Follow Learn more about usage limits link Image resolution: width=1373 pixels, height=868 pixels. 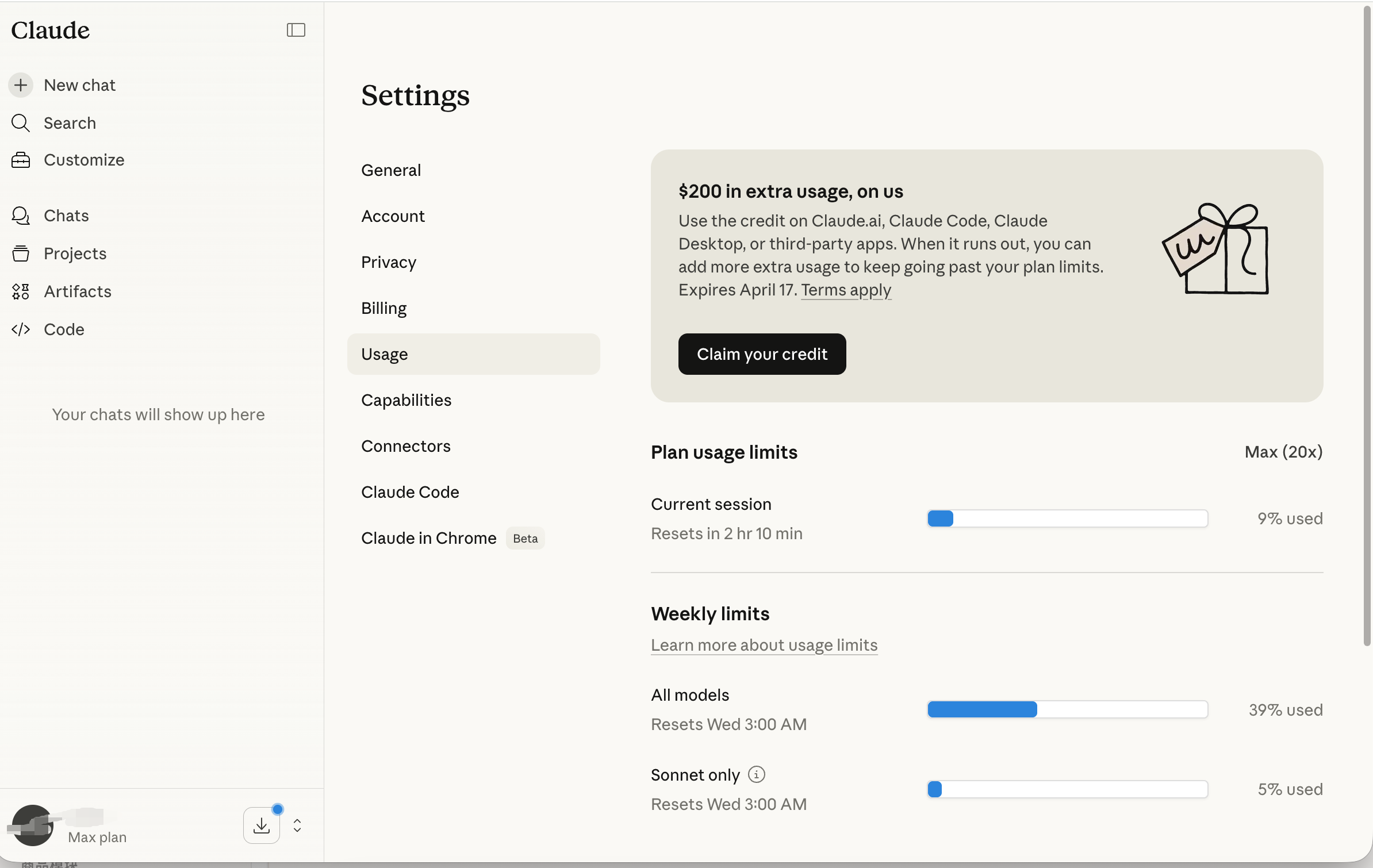(x=764, y=645)
